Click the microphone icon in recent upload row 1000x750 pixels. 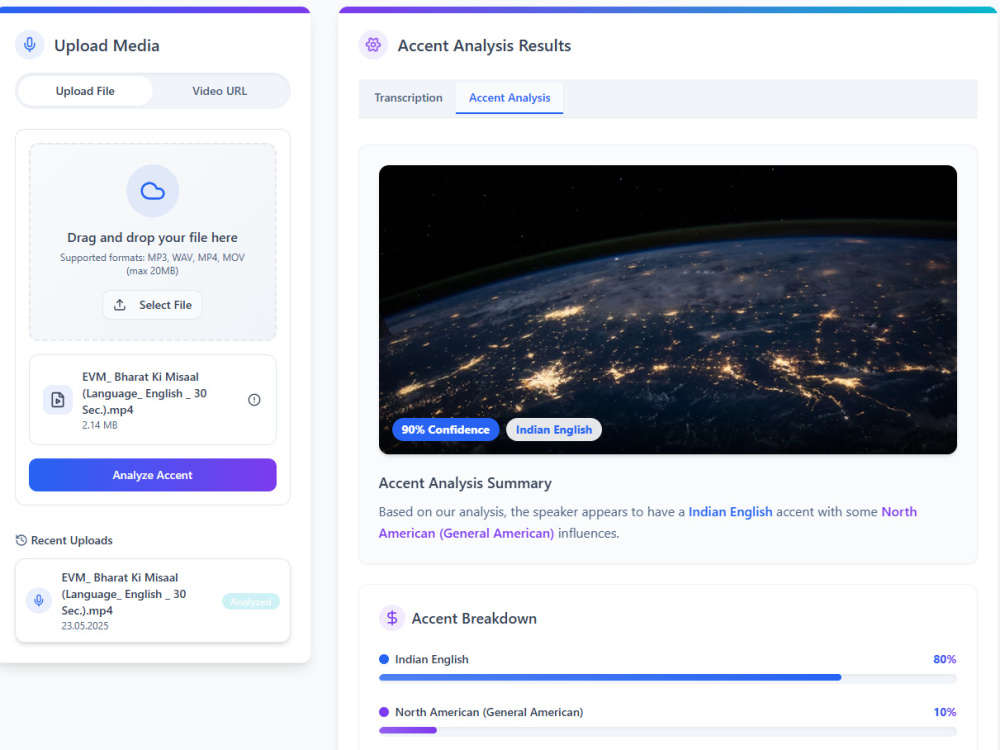coord(39,601)
